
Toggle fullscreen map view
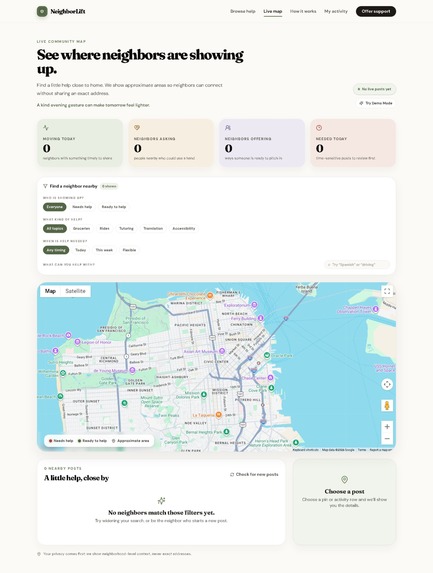pos(387,291)
